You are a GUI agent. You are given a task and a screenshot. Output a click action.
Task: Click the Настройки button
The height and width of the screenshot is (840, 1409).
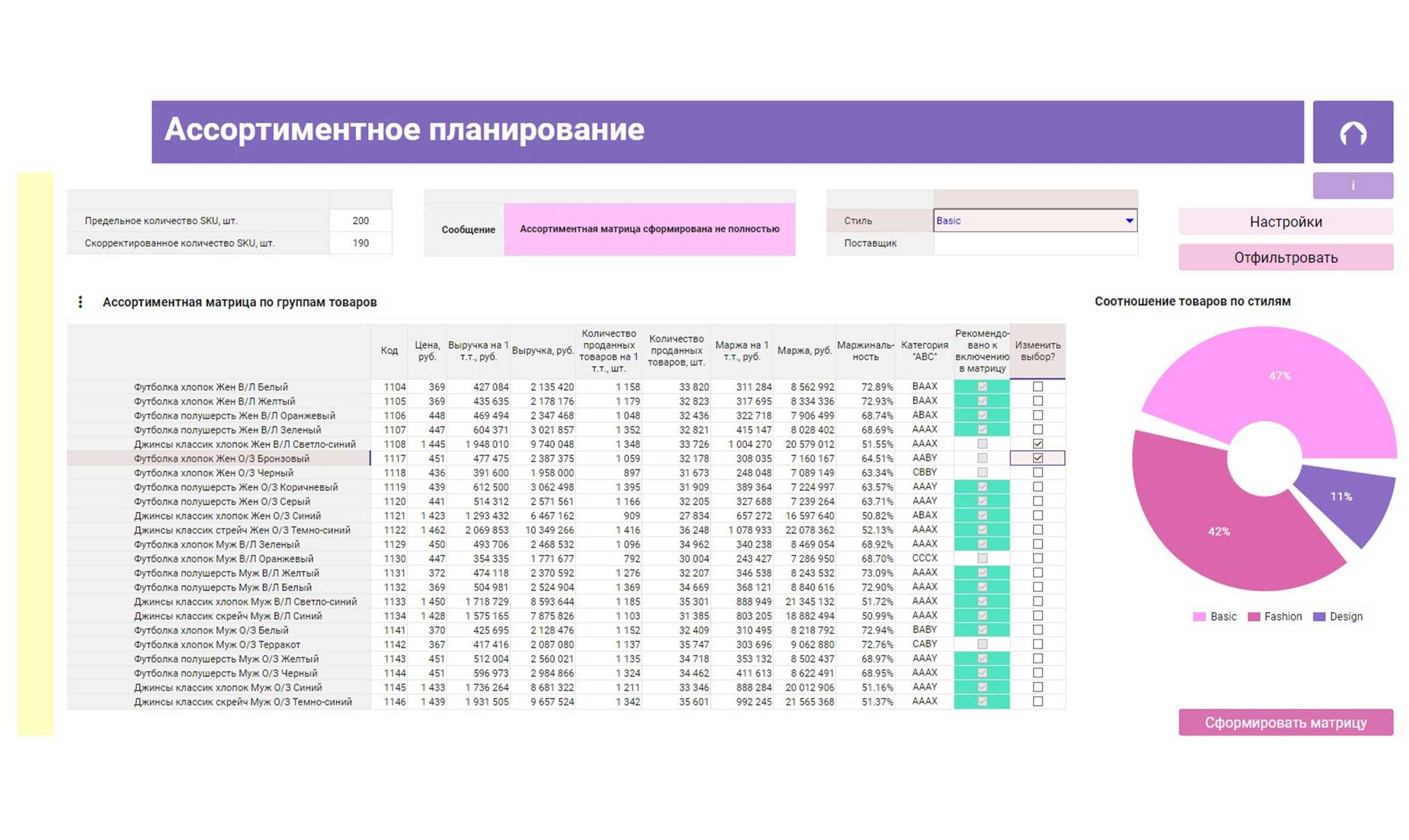1285,222
